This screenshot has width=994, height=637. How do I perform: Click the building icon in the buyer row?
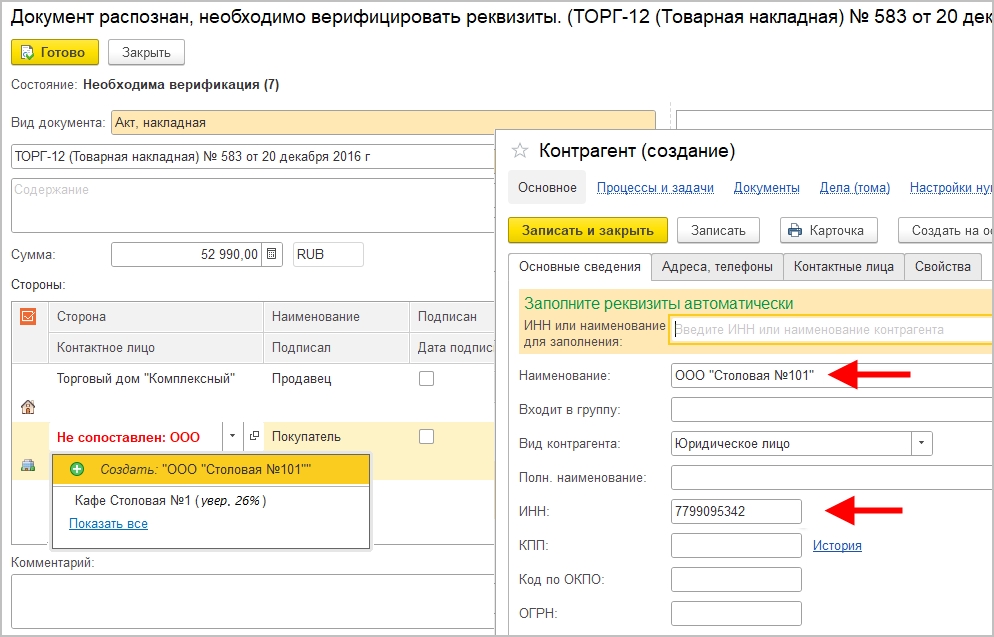[28, 465]
